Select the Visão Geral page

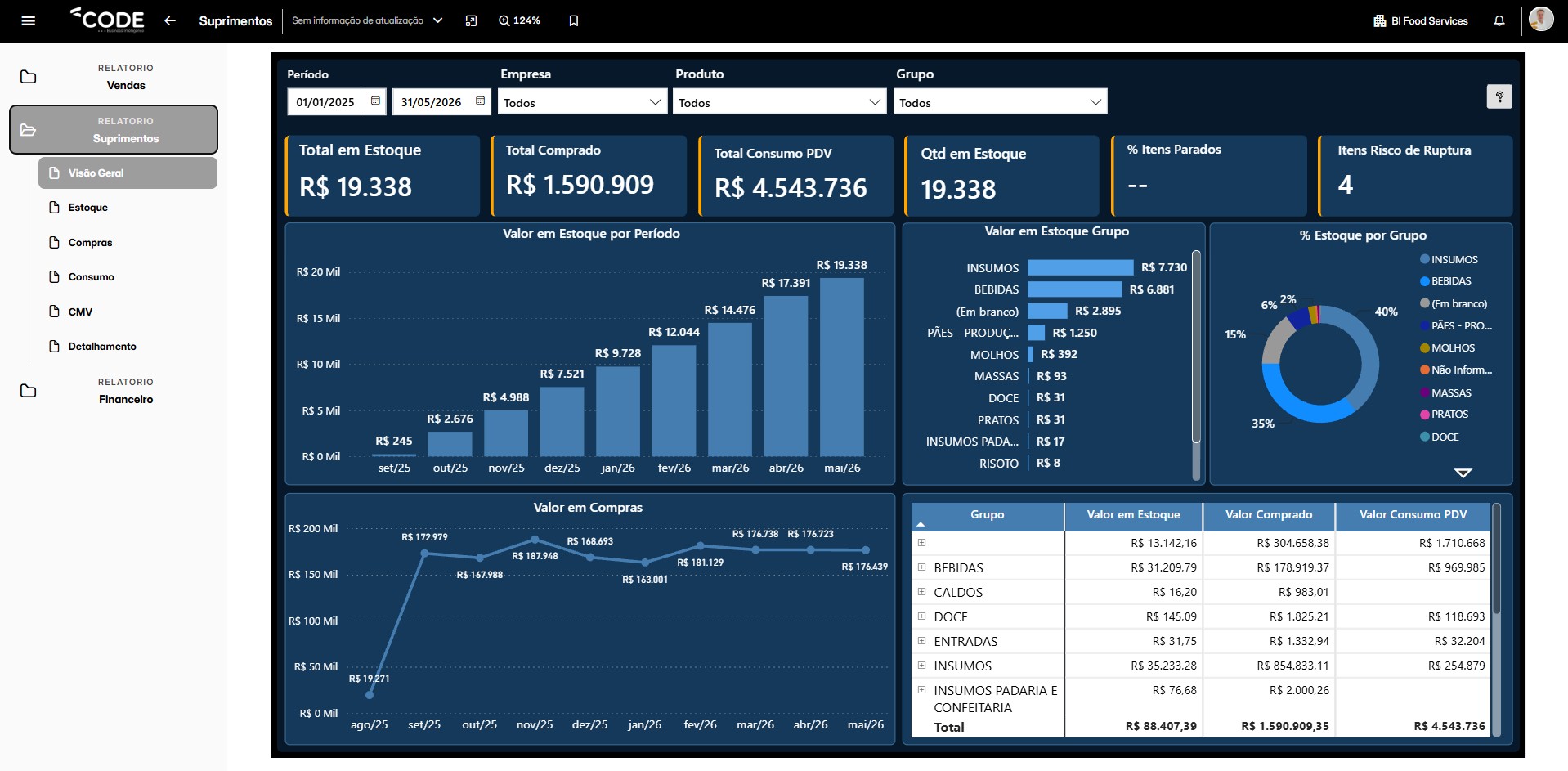coord(128,173)
